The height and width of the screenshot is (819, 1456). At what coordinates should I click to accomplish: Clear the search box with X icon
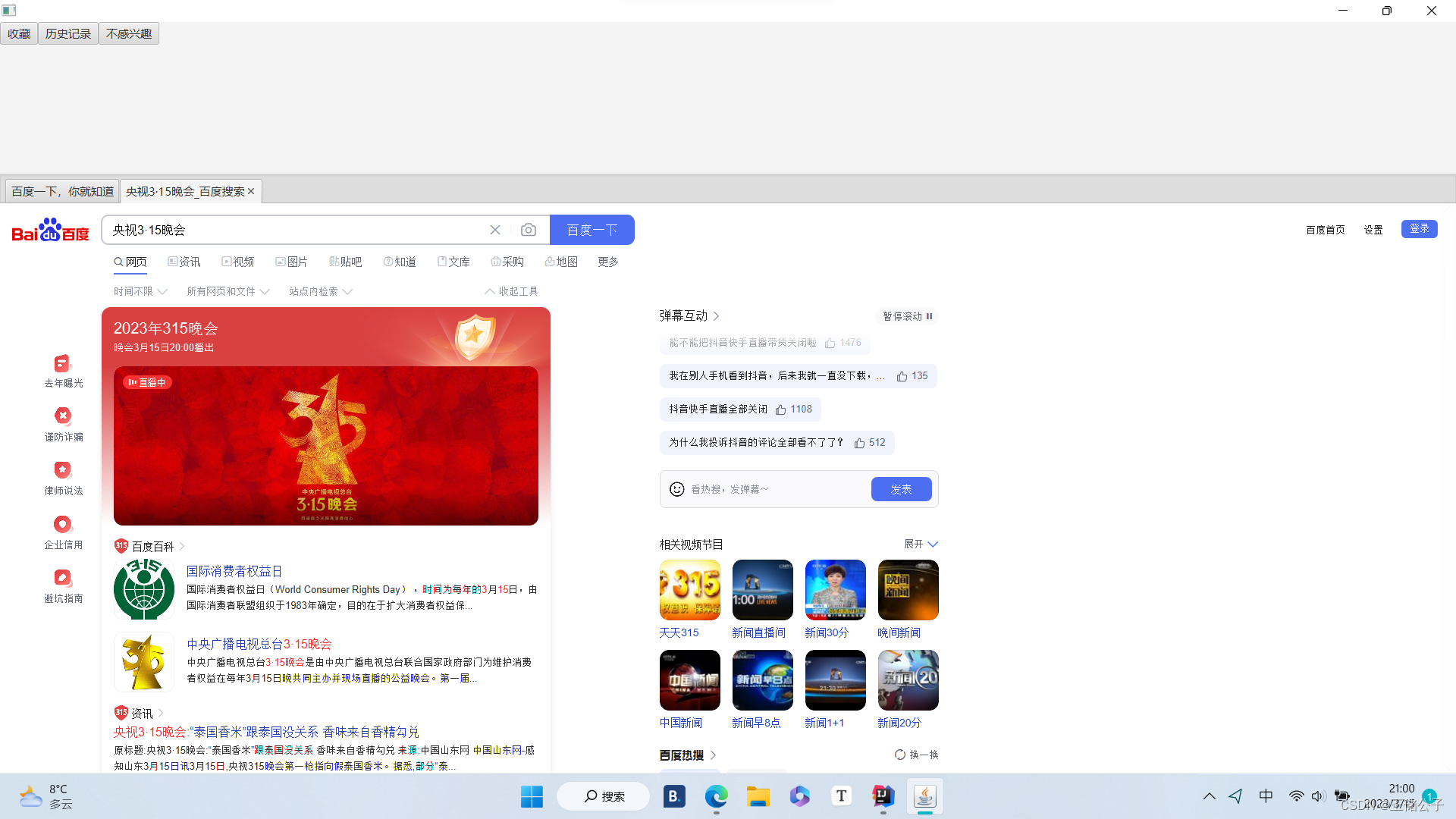pos(495,230)
